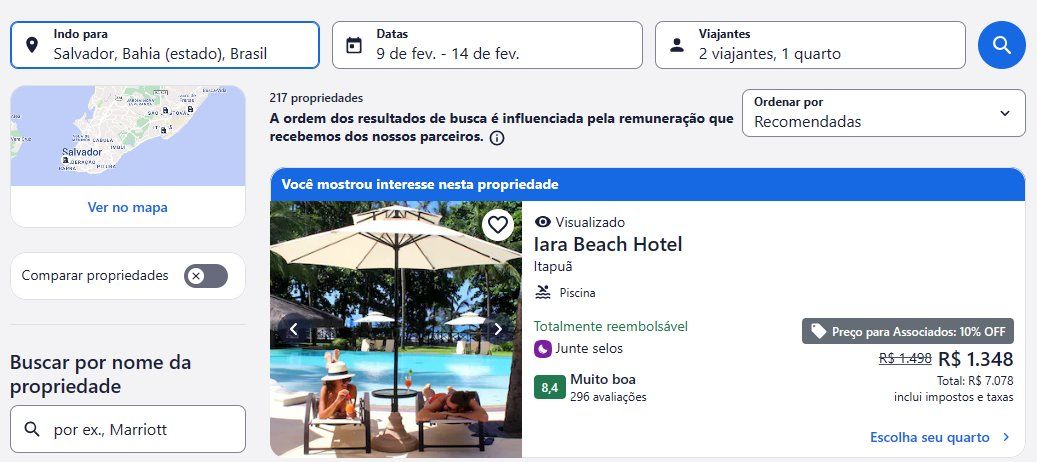Click the calendar icon in Datas field
The image size is (1037, 462).
pos(354,45)
